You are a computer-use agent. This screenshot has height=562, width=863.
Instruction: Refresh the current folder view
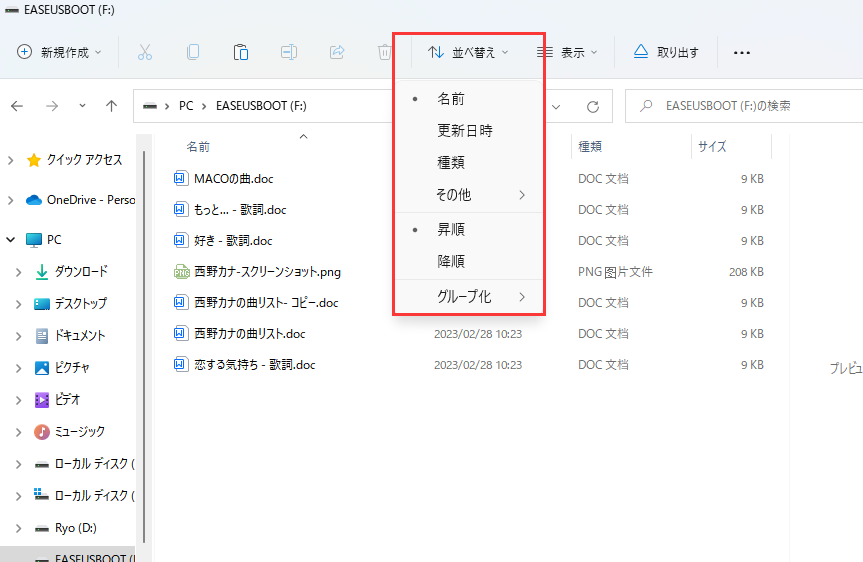click(593, 106)
